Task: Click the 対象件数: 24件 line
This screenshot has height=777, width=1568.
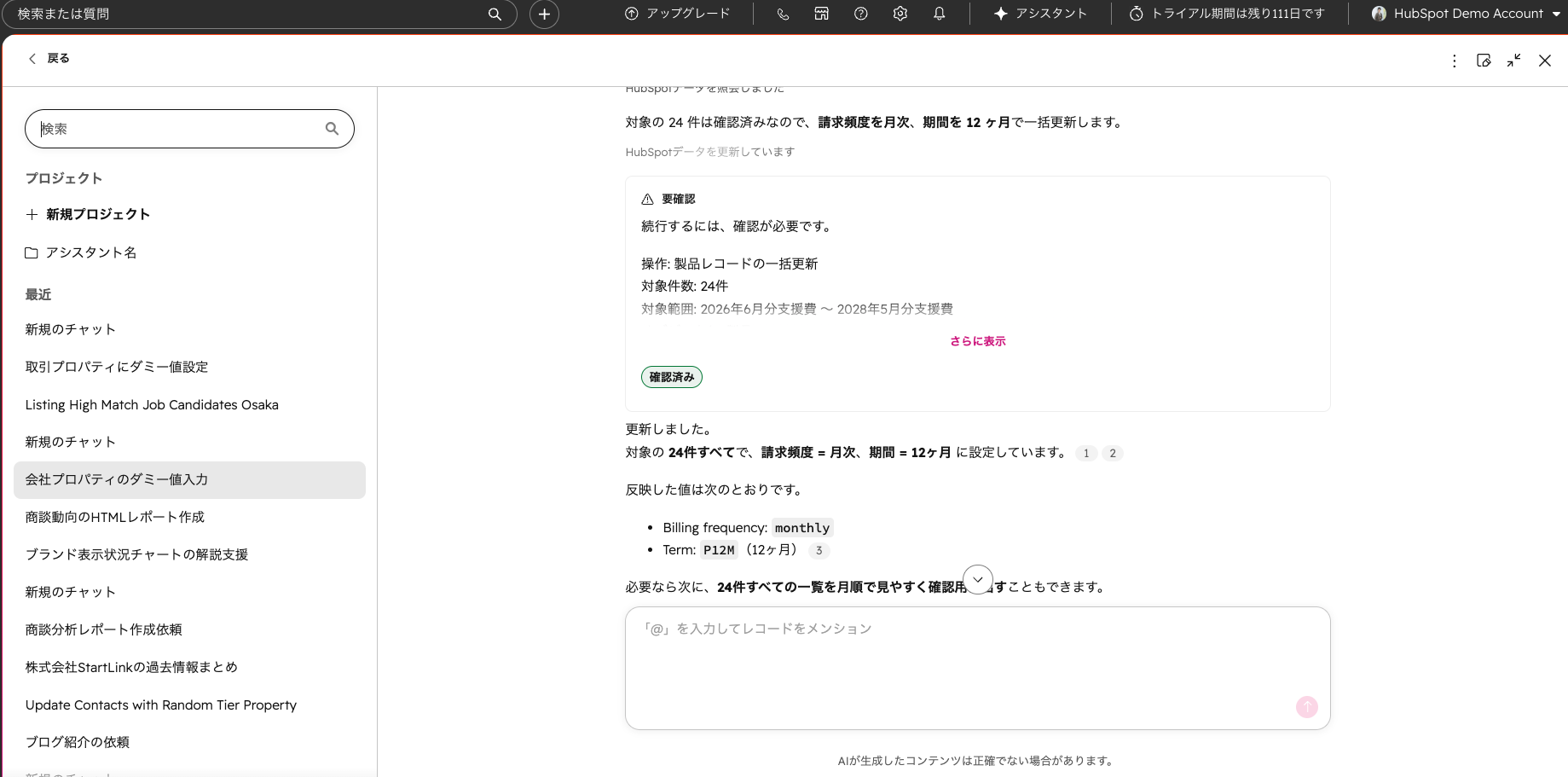Action: point(685,287)
